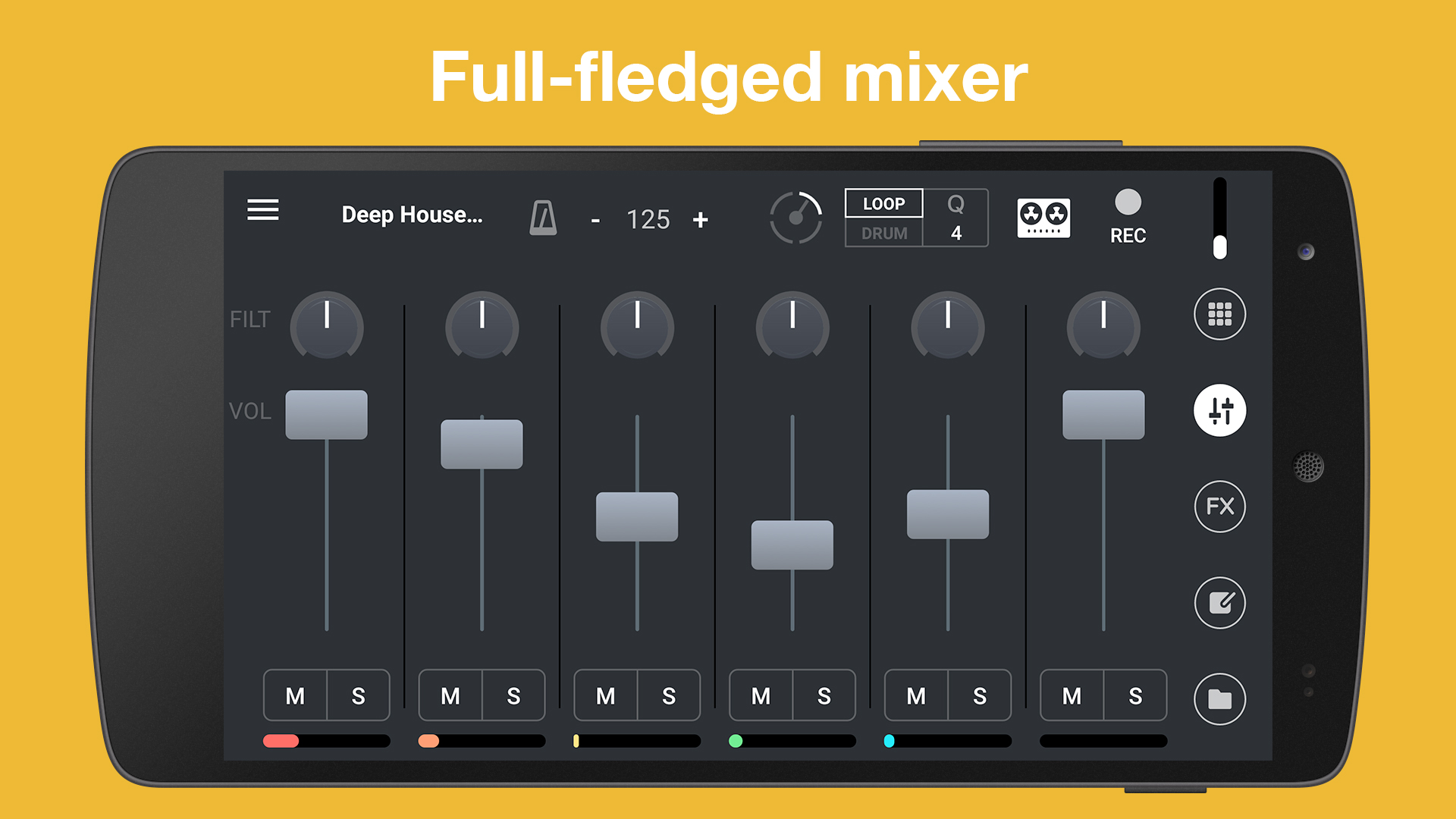
Task: Open the folder browser icon
Action: click(1219, 698)
